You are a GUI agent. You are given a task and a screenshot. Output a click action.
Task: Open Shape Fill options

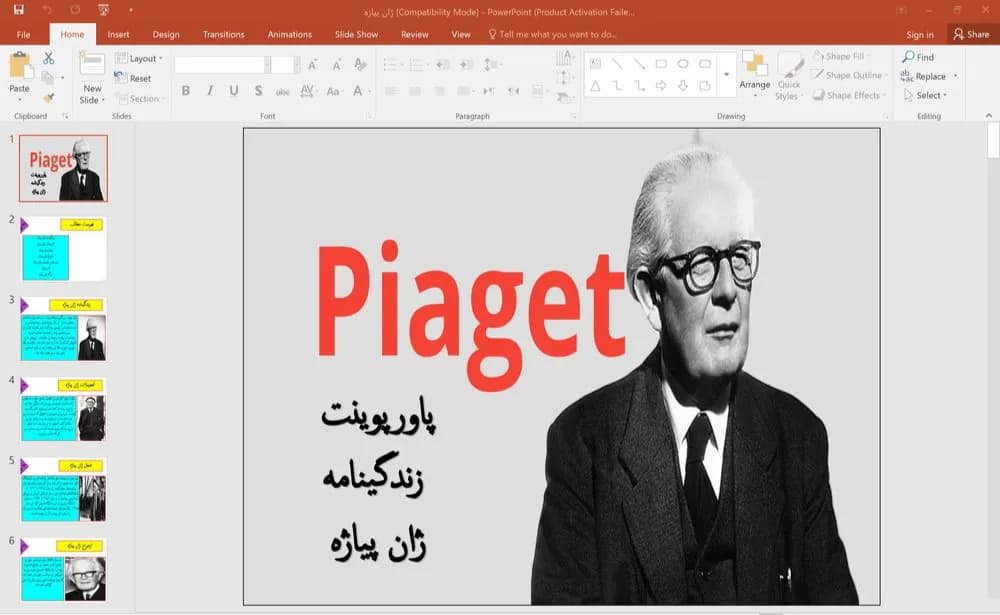click(x=842, y=57)
